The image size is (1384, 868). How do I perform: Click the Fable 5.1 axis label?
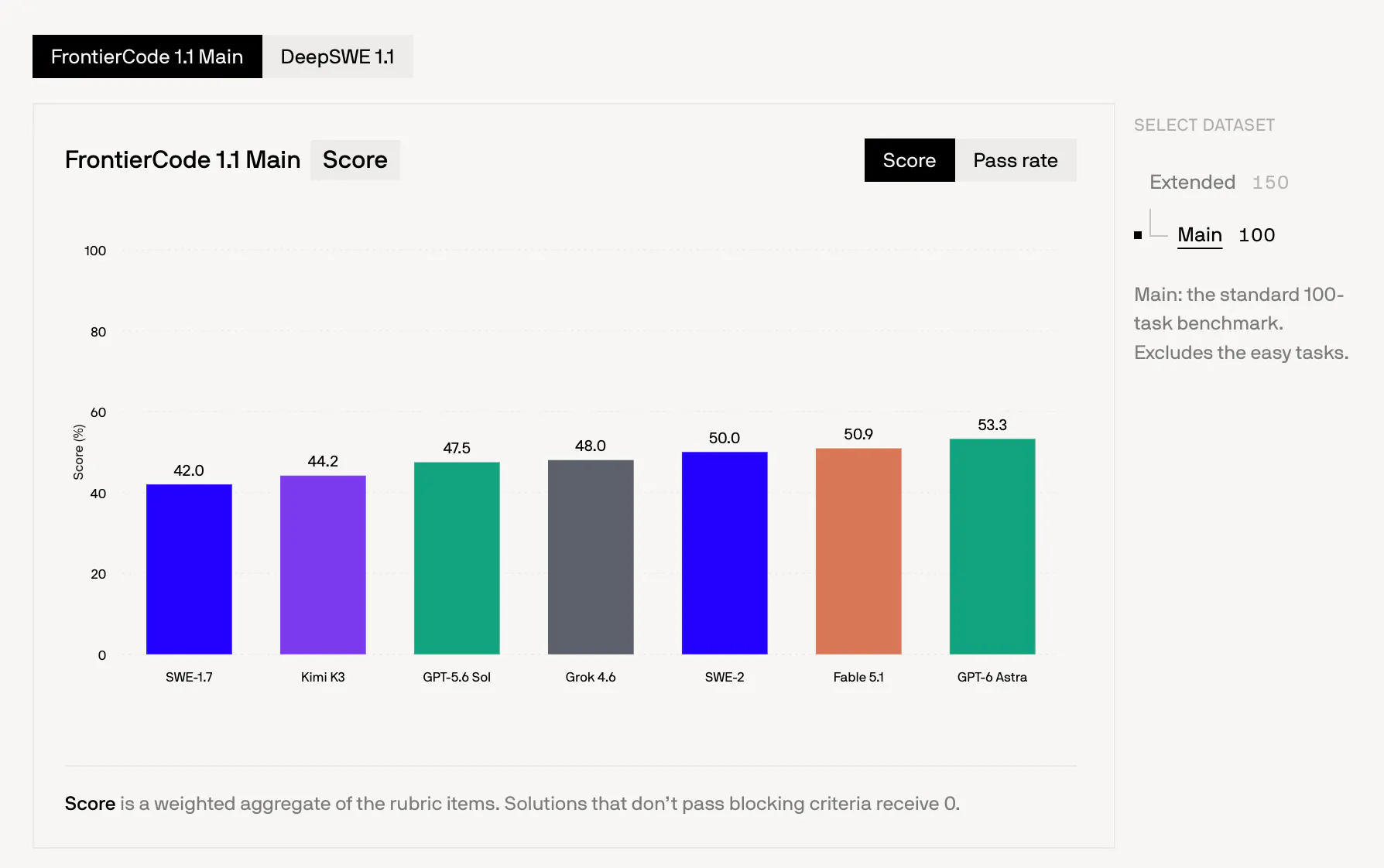[858, 677]
